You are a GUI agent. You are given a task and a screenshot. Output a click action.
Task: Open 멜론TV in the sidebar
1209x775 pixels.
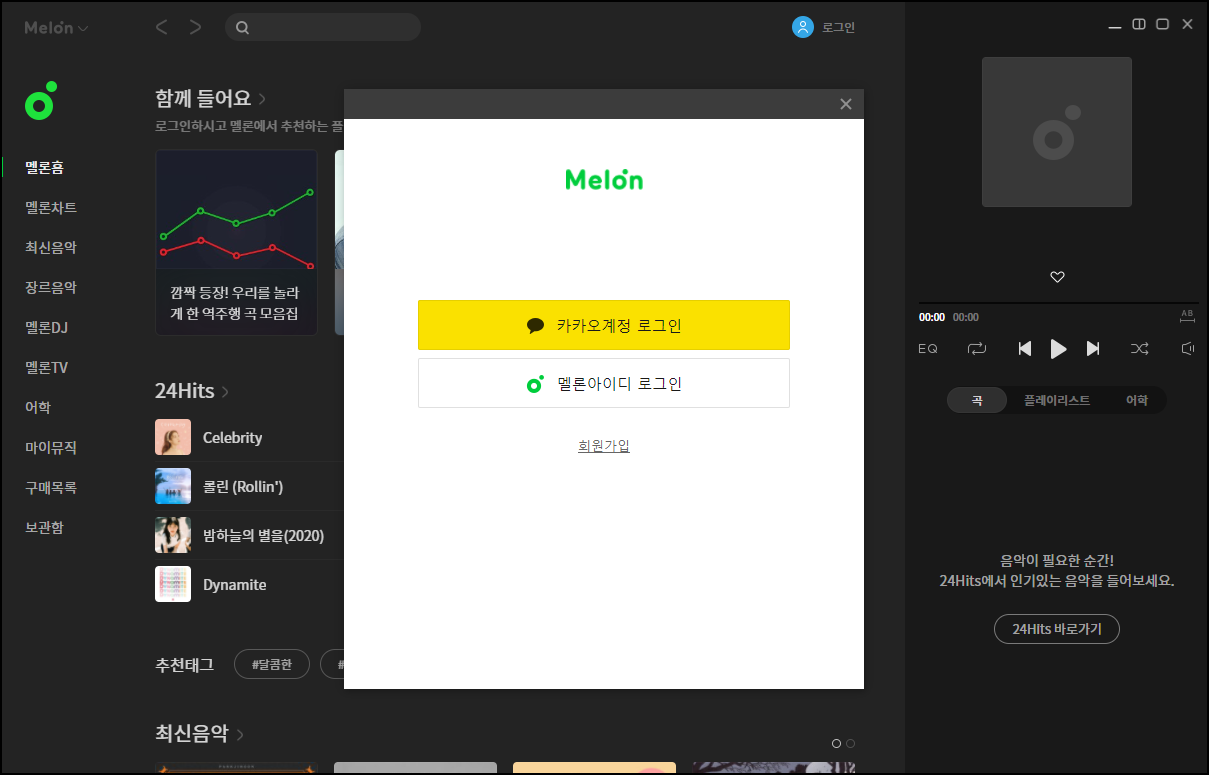(46, 368)
